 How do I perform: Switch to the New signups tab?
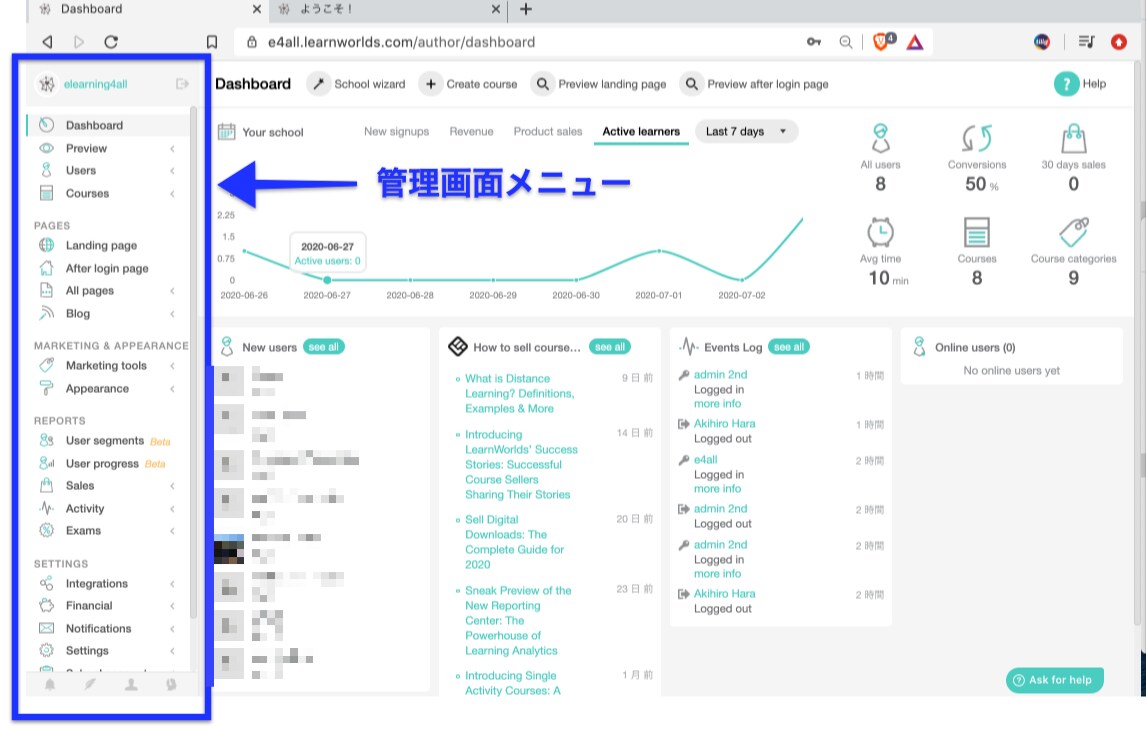coord(396,131)
